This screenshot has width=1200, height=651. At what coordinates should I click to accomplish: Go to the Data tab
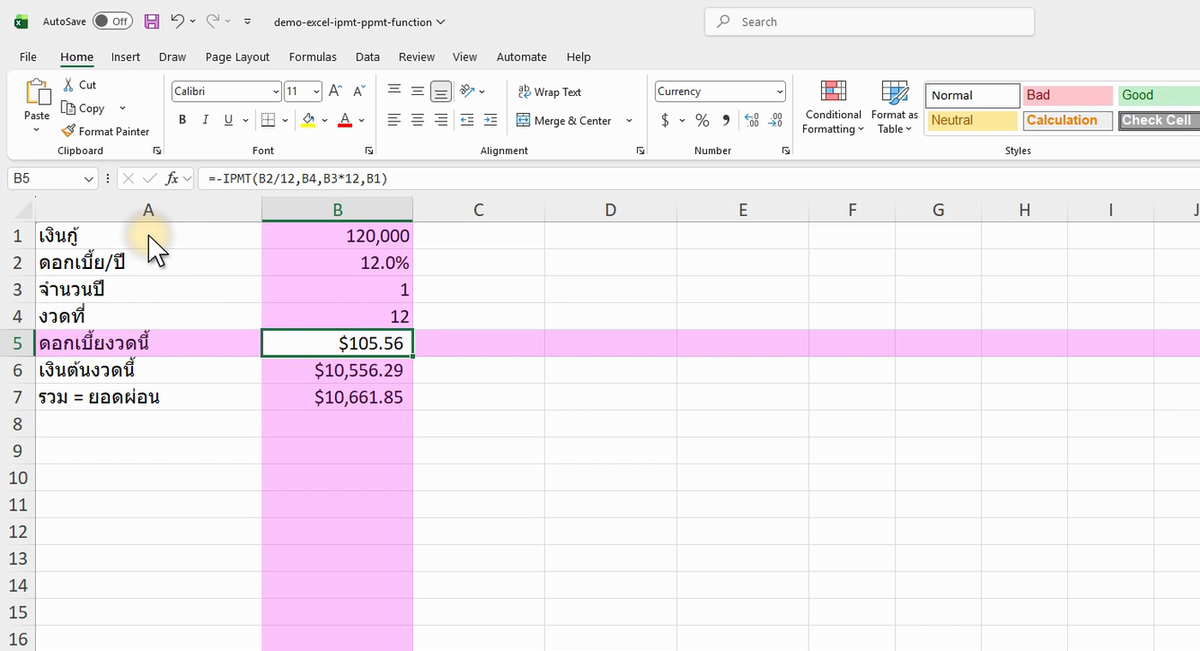point(368,57)
